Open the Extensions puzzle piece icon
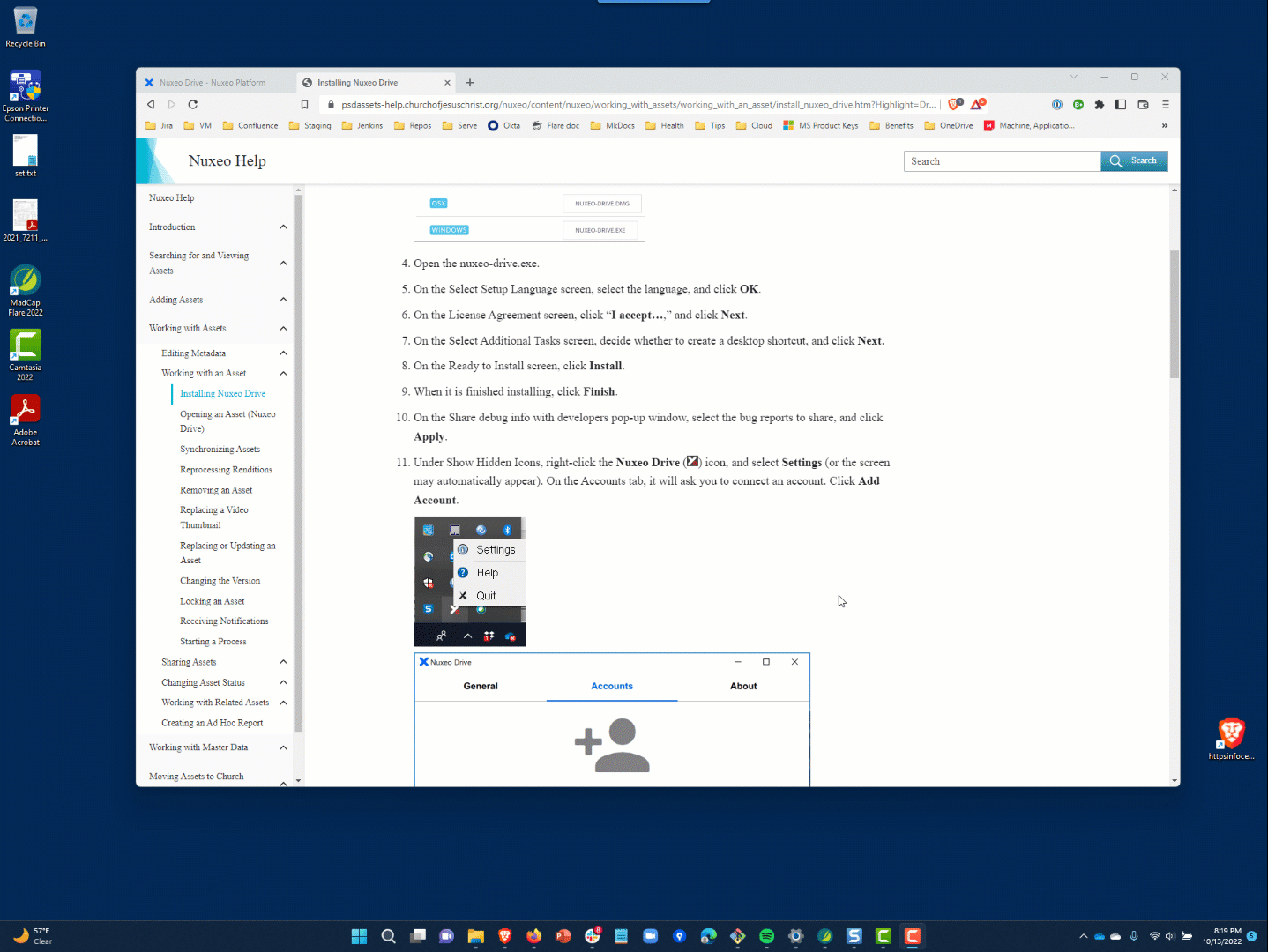The image size is (1268, 952). click(x=1099, y=104)
